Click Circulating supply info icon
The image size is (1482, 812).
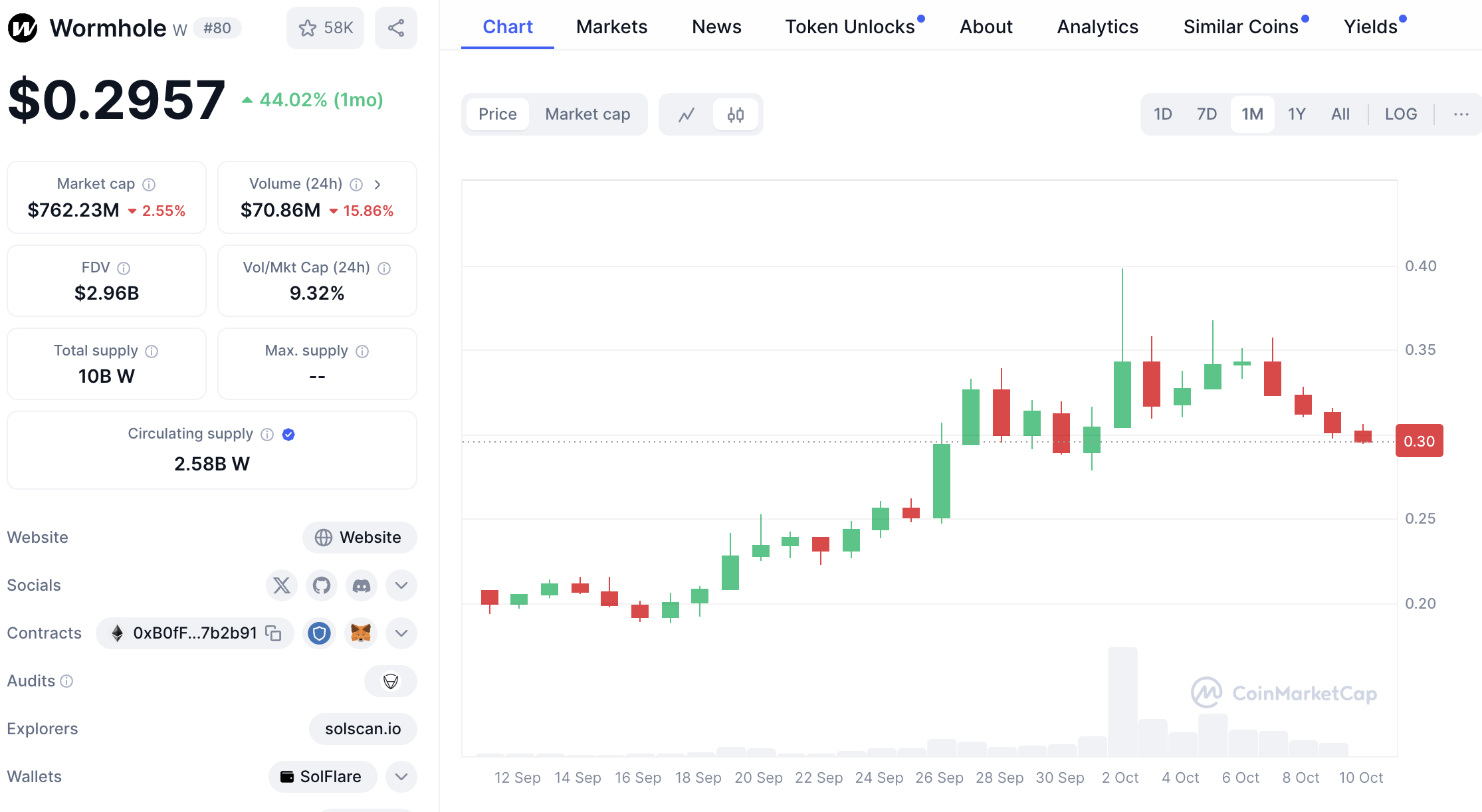tap(267, 434)
